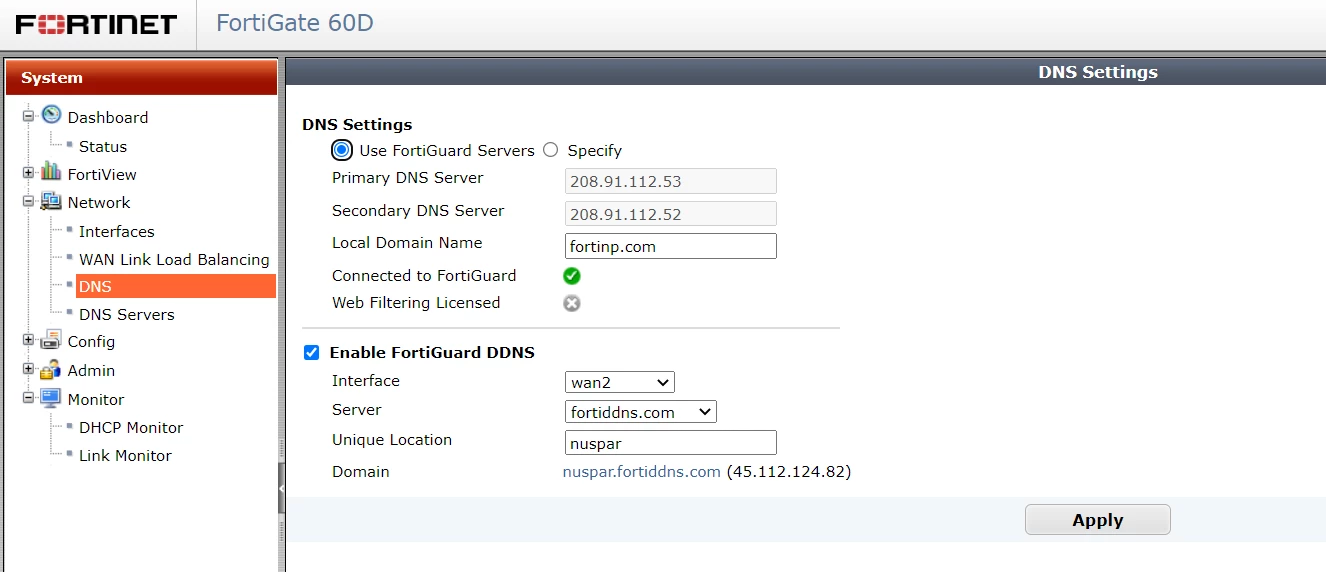
Task: Click the sidebar collapse handle
Action: click(x=281, y=488)
